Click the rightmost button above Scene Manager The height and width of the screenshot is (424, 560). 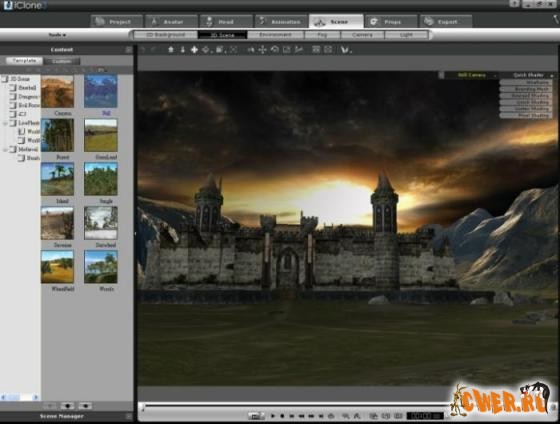click(x=85, y=406)
